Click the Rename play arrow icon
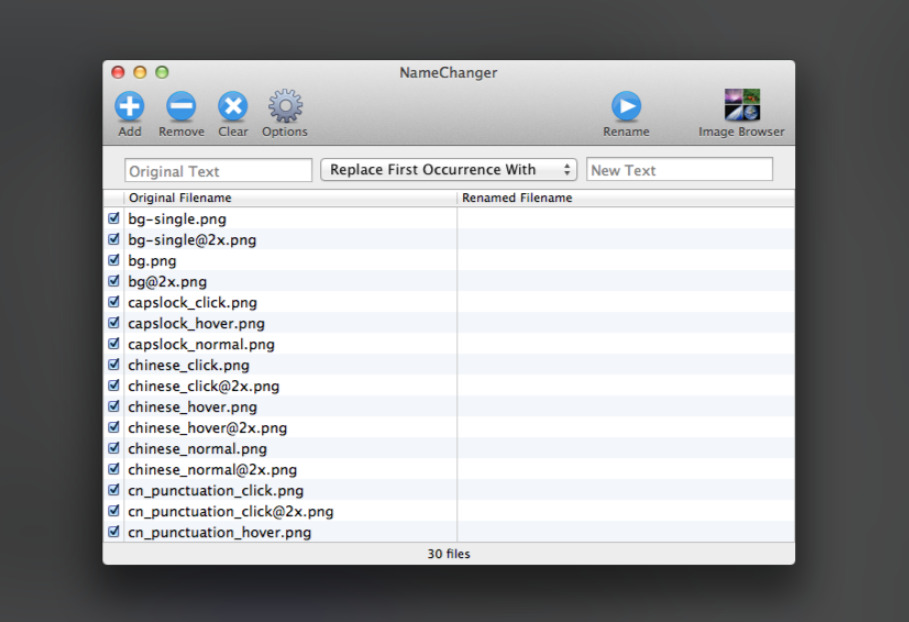Viewport: 909px width, 622px height. coord(626,106)
